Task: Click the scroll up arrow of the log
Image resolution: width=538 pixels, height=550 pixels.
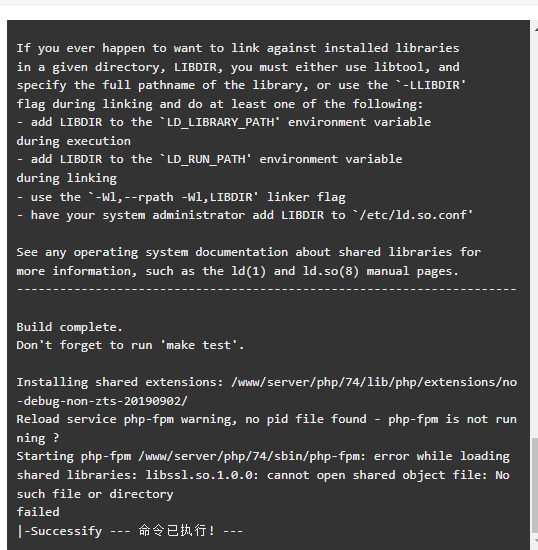Action: tap(536, 30)
